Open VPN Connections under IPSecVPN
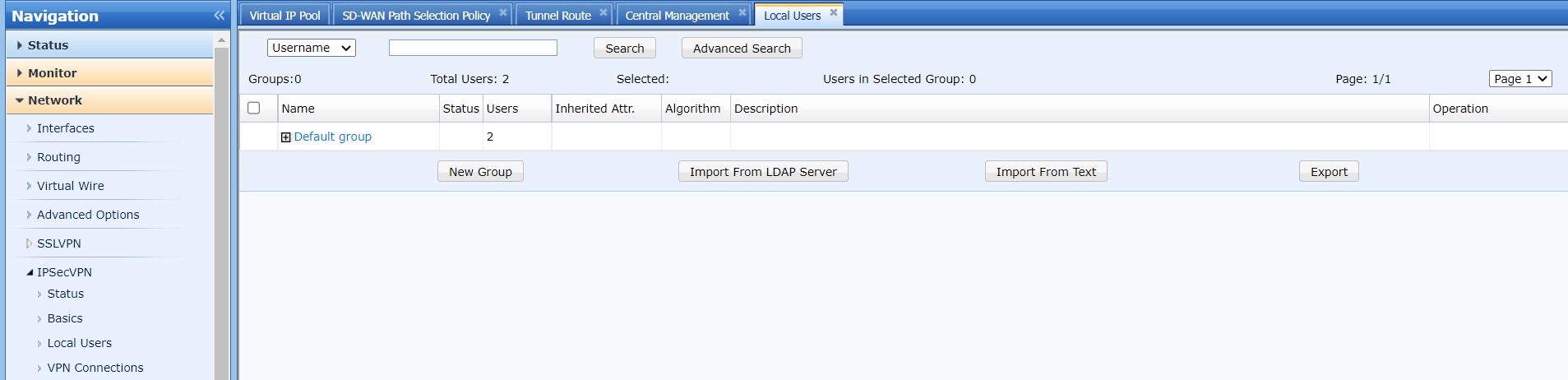The width and height of the screenshot is (1568, 380). (x=95, y=368)
